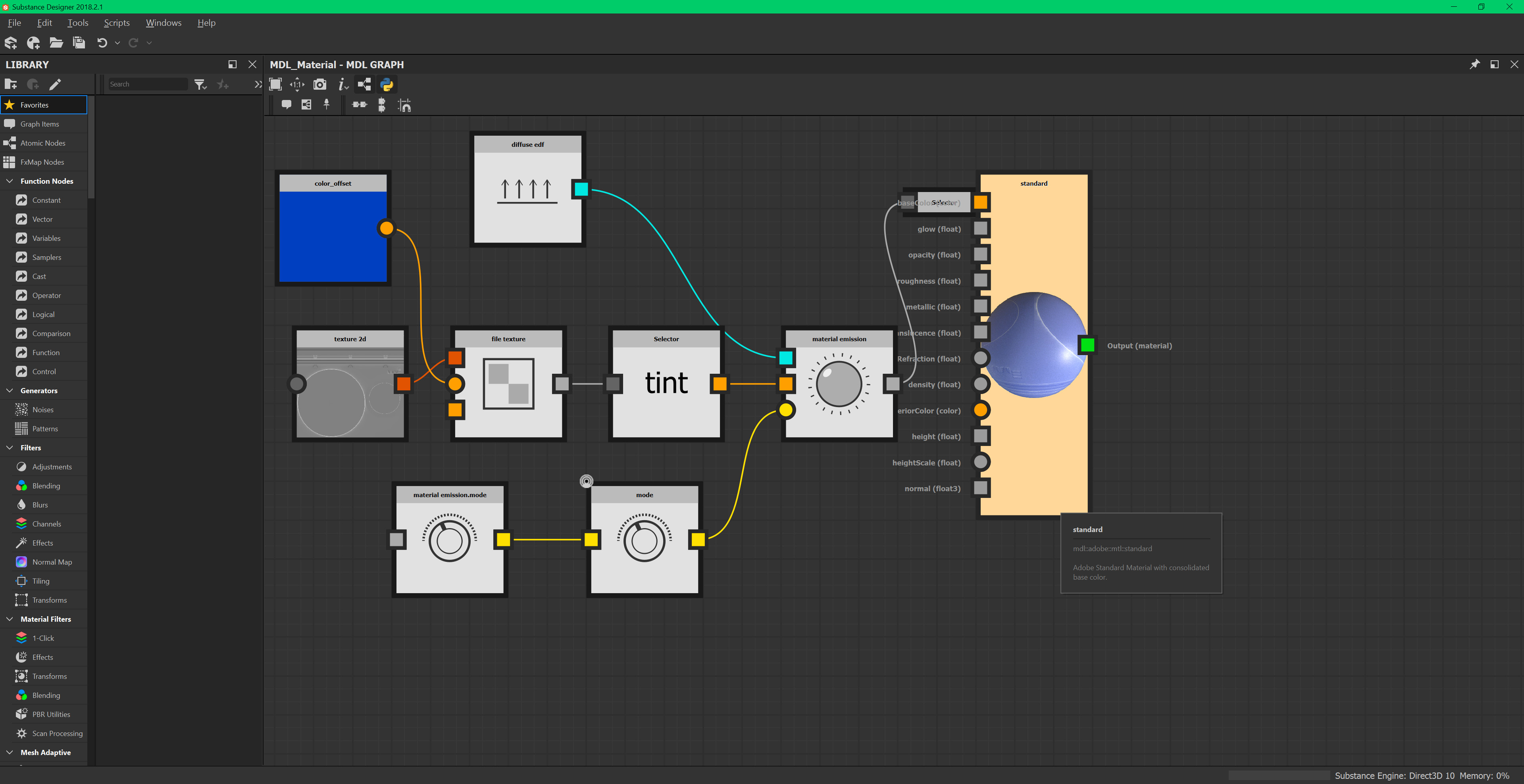Select Atomic Nodes library category

pyautogui.click(x=44, y=143)
